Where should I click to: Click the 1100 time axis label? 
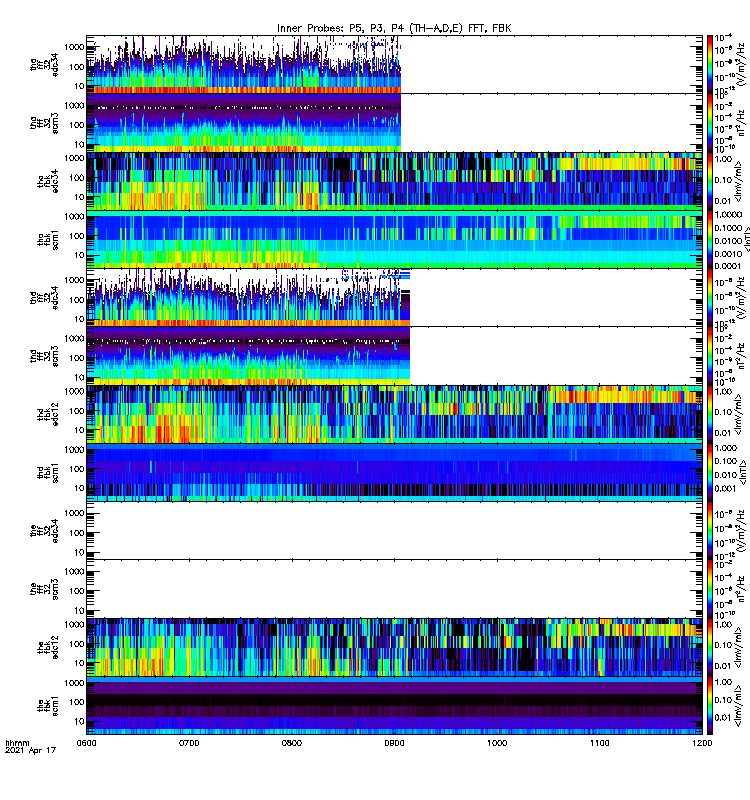coord(600,743)
